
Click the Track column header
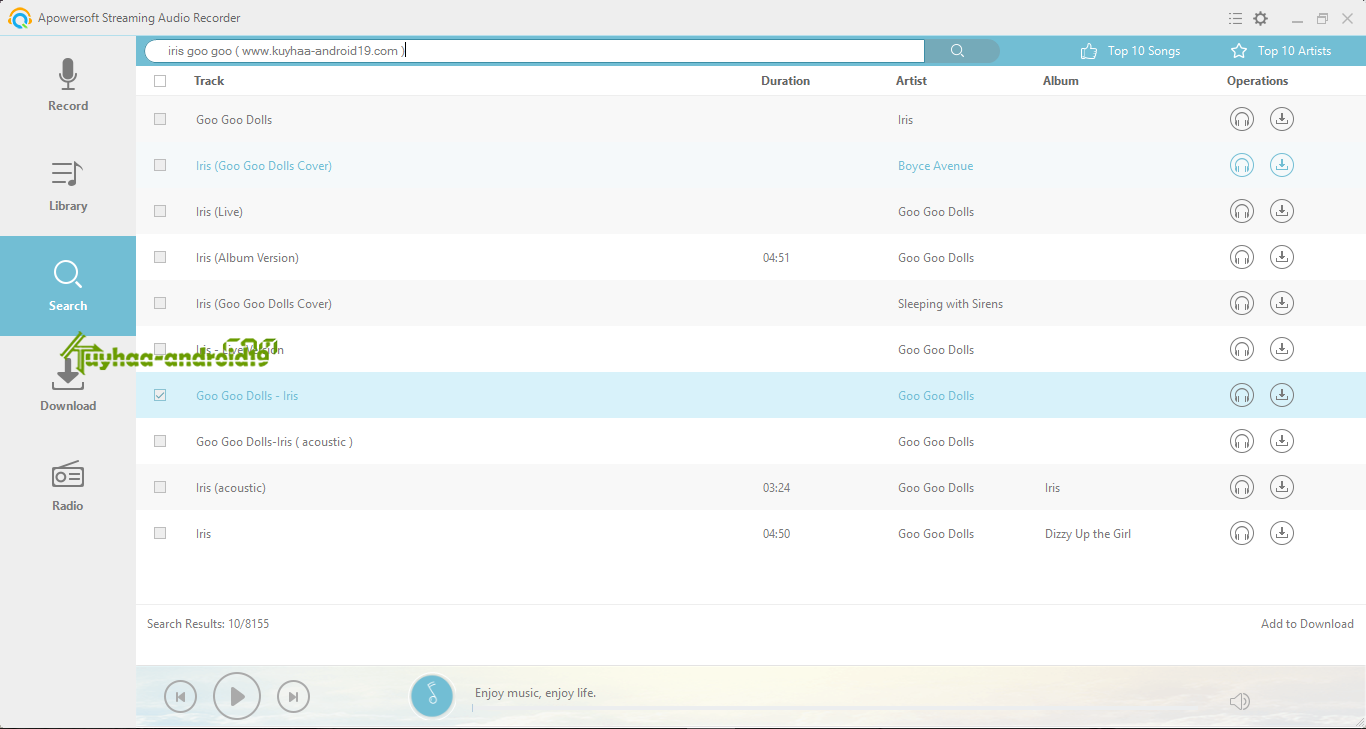tap(209, 81)
